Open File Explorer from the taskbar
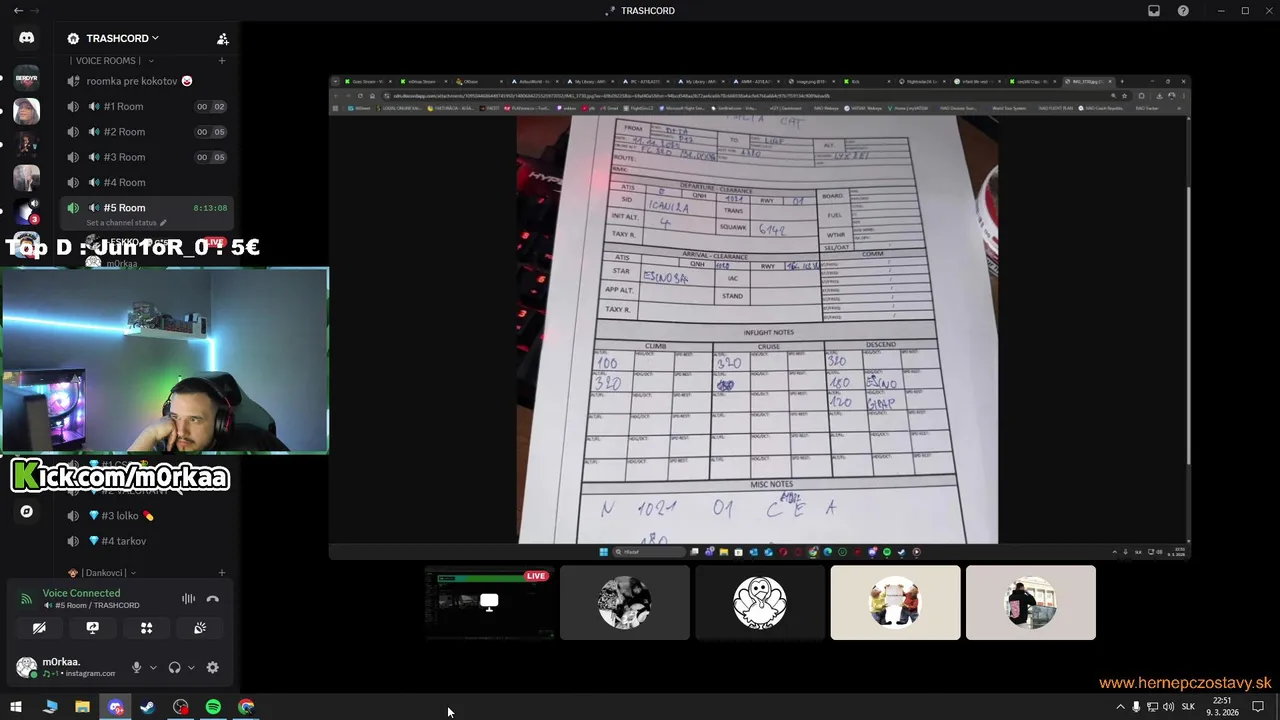 click(x=82, y=707)
